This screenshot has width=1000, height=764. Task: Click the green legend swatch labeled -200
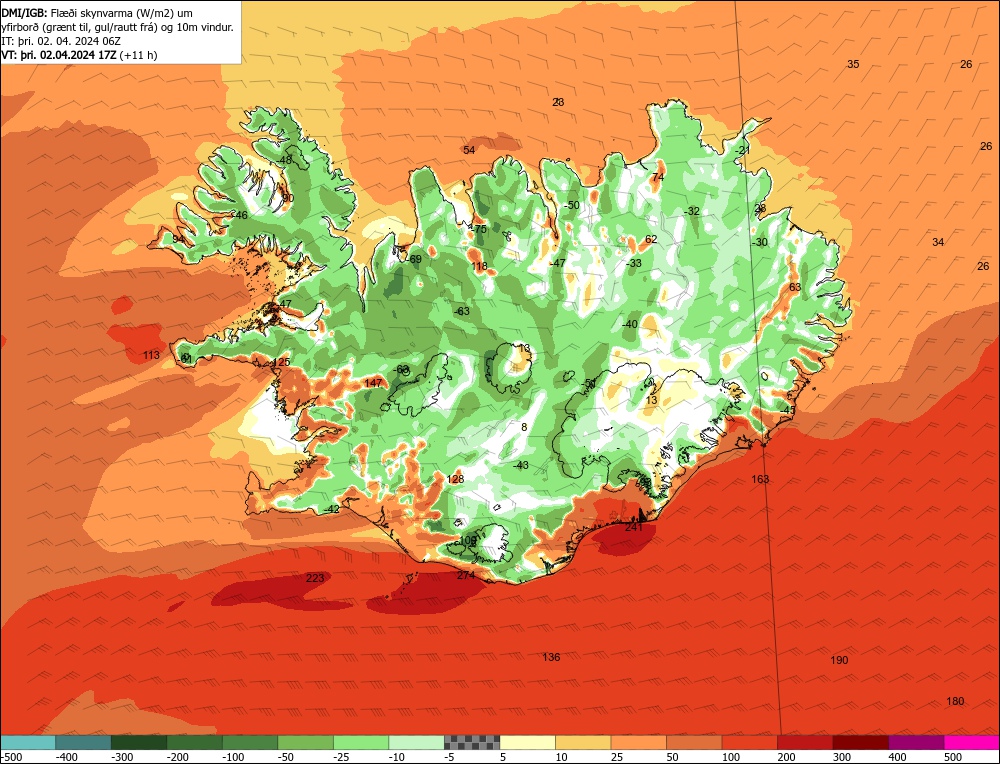click(x=195, y=742)
